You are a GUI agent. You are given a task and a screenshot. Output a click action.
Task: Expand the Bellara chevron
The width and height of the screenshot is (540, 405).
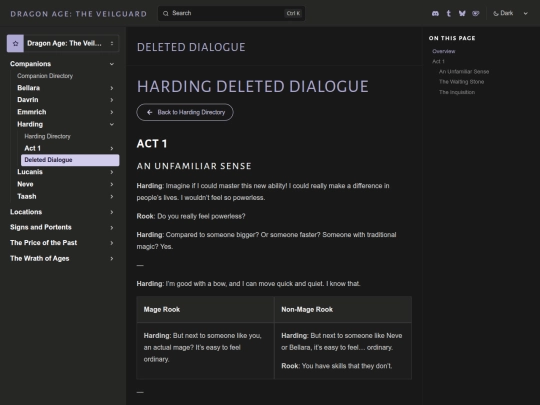112,88
